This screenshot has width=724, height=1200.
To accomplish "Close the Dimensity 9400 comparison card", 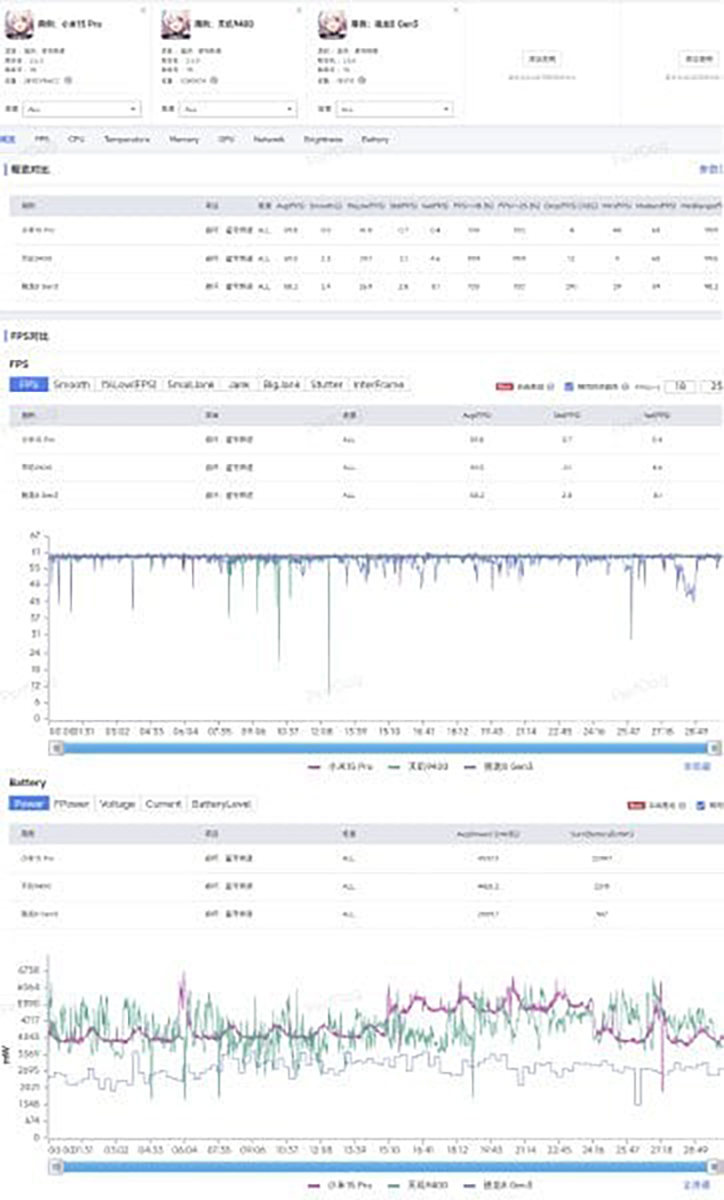I will 299,10.
